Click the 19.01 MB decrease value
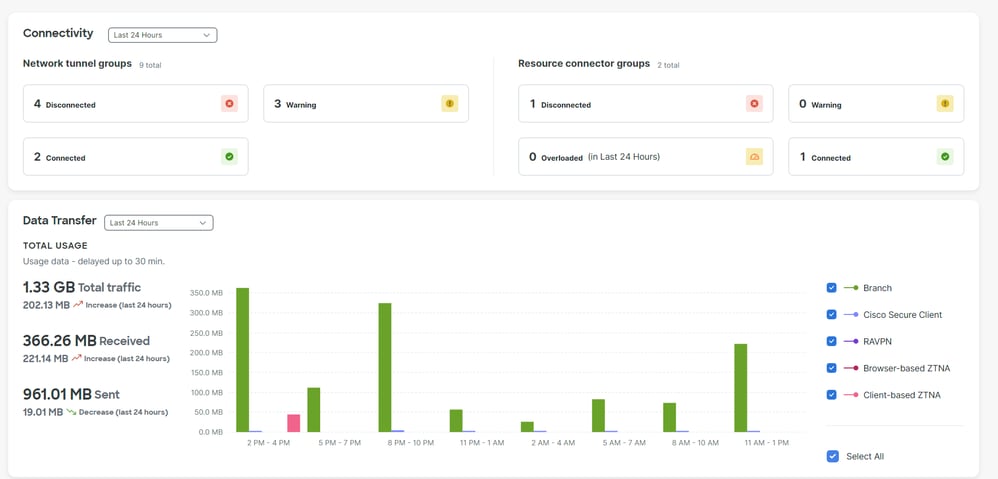 43,412
